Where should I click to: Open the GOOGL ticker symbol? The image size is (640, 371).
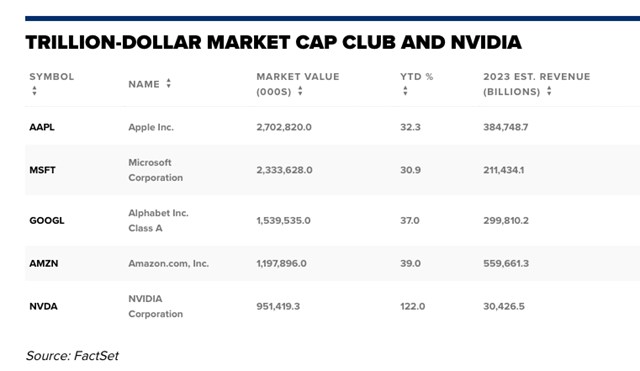point(47,220)
